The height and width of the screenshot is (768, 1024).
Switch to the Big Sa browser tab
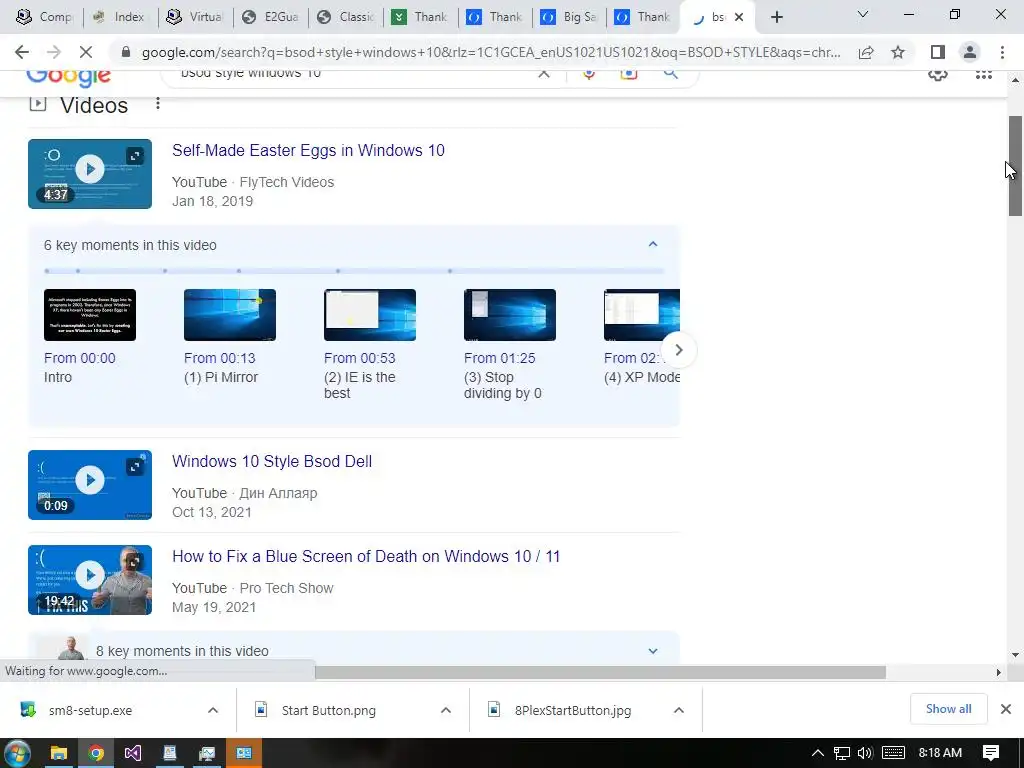[569, 17]
